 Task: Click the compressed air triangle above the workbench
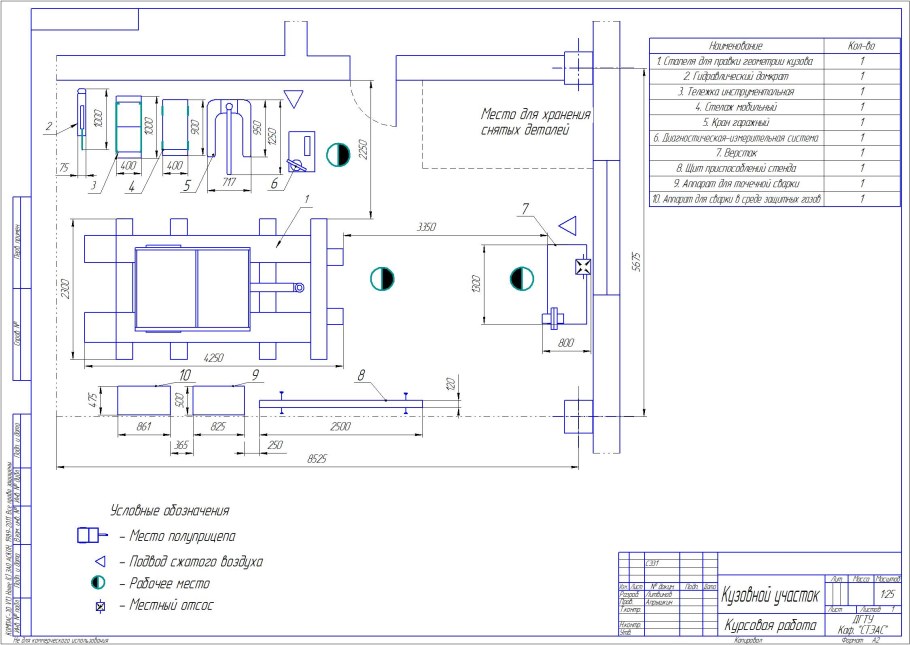[x=567, y=222]
